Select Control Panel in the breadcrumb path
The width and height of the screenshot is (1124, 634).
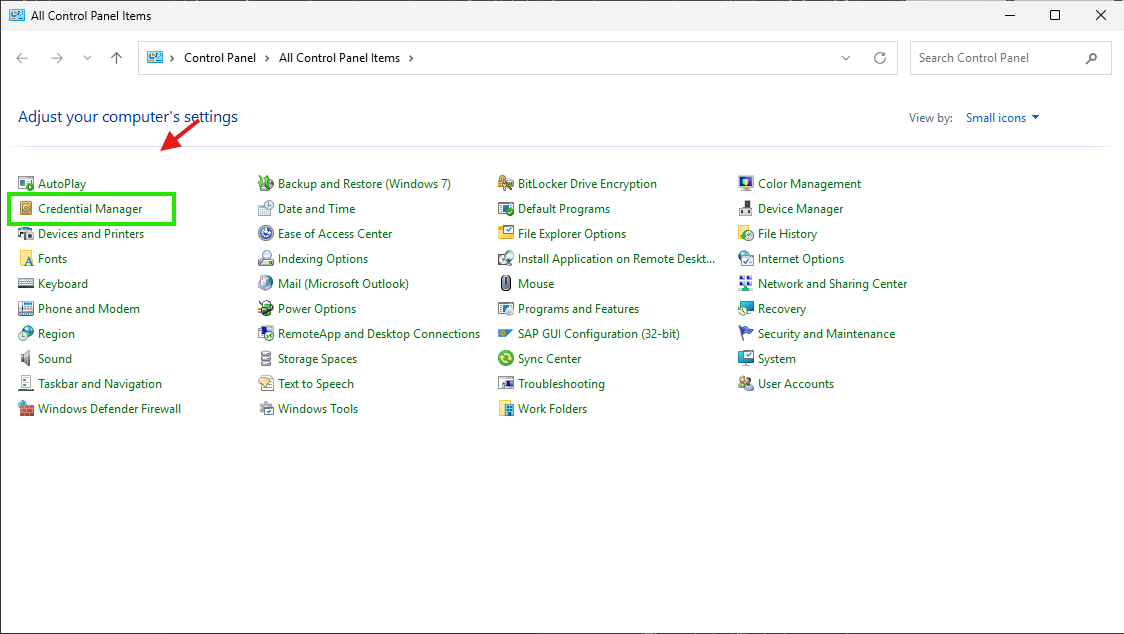pyautogui.click(x=220, y=58)
